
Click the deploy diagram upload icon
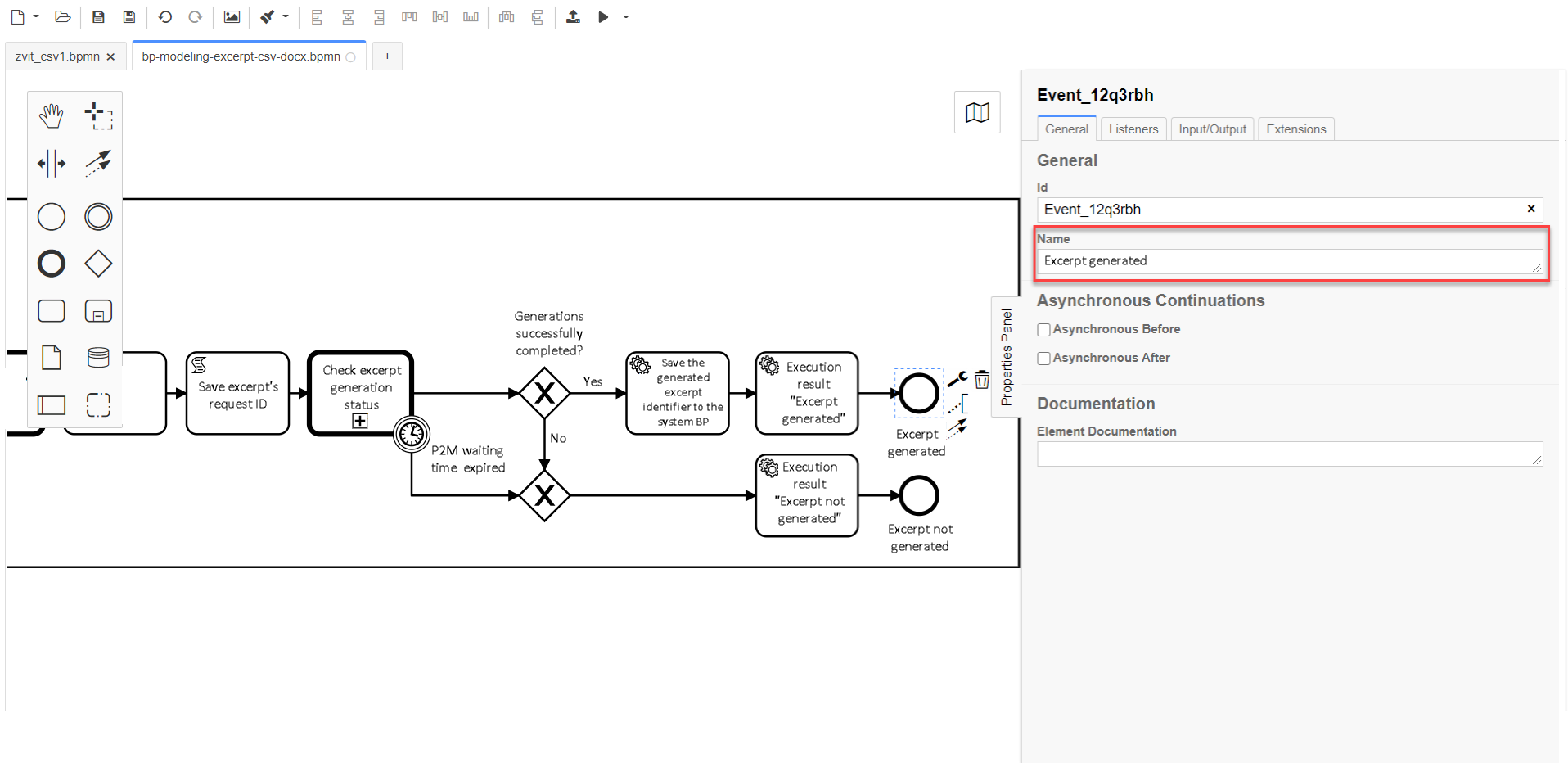coord(573,16)
